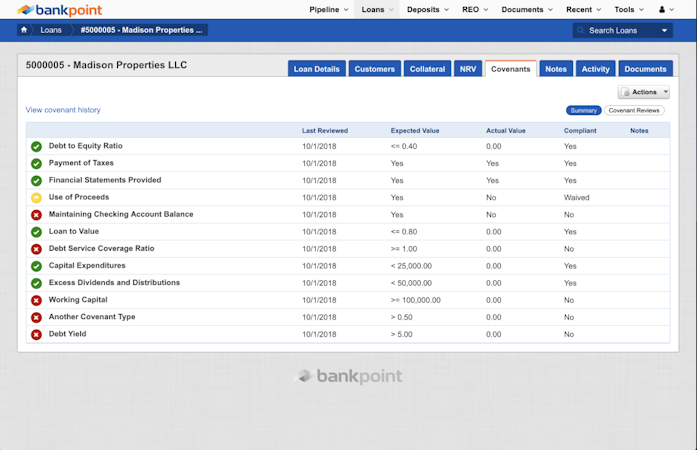697x450 pixels.
Task: Click red X icon for Debt Yield
Action: coord(36,335)
